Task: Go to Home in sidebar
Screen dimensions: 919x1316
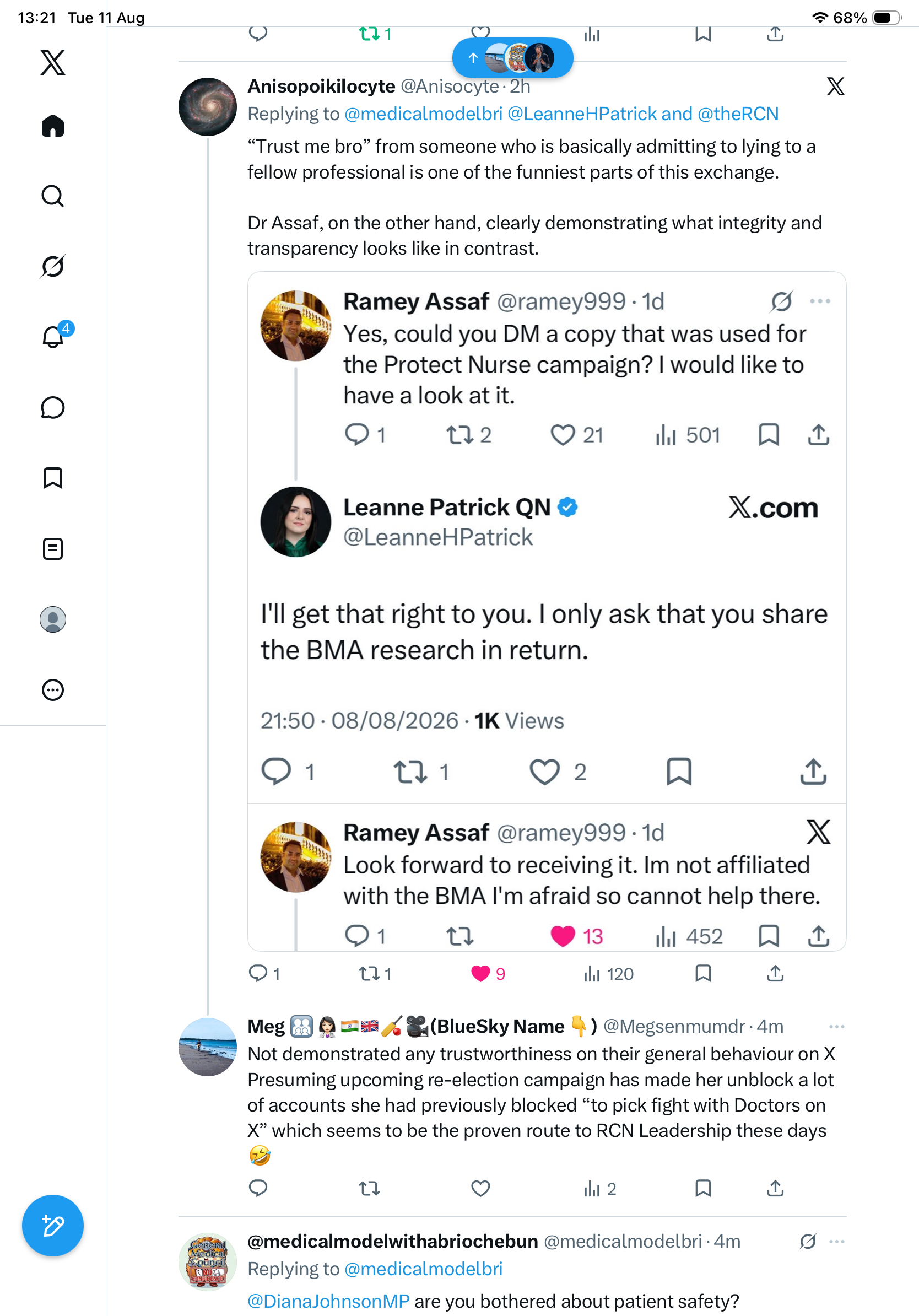Action: 53,126
